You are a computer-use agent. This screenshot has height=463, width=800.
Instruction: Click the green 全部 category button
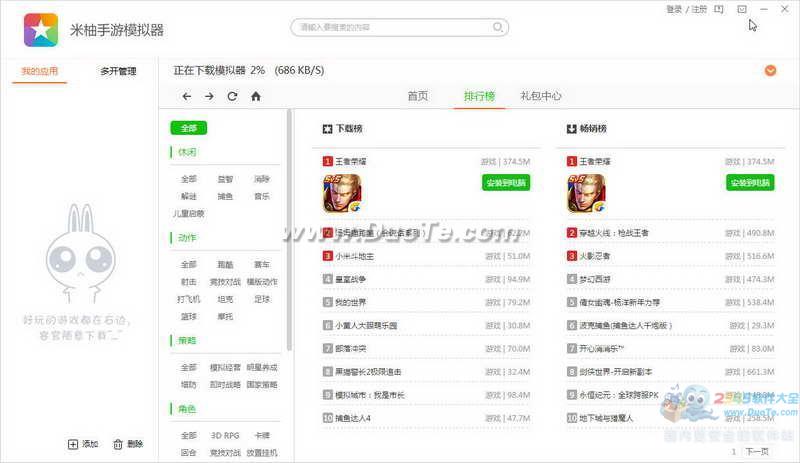(189, 128)
